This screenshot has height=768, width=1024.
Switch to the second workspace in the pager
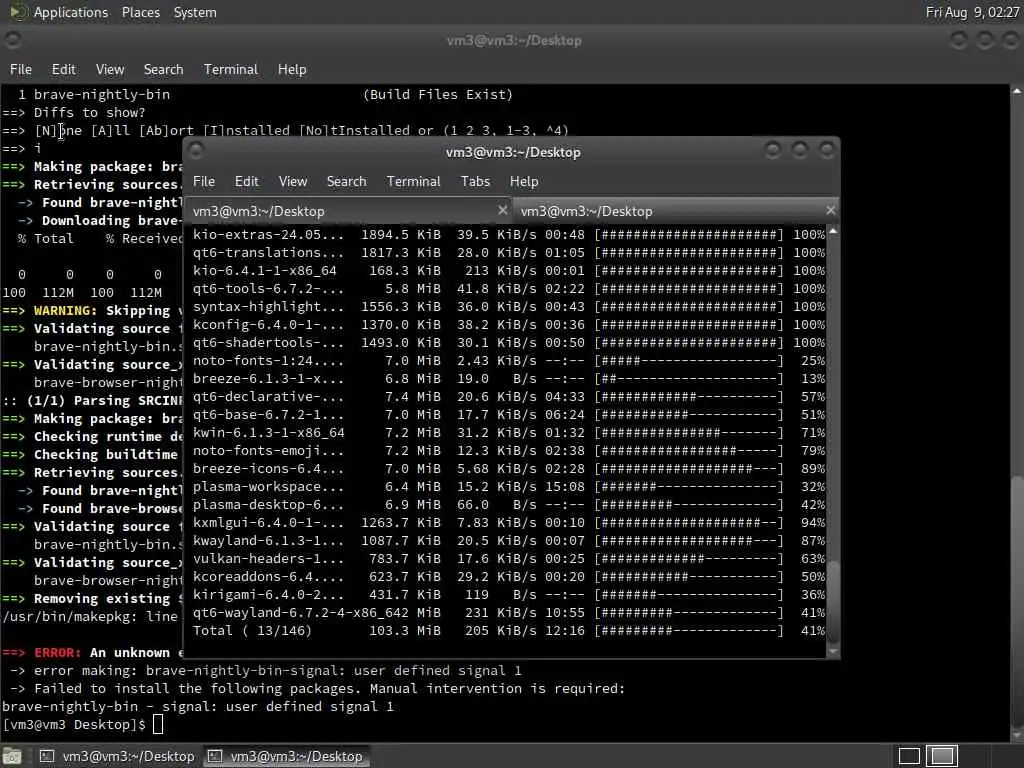pyautogui.click(x=942, y=756)
